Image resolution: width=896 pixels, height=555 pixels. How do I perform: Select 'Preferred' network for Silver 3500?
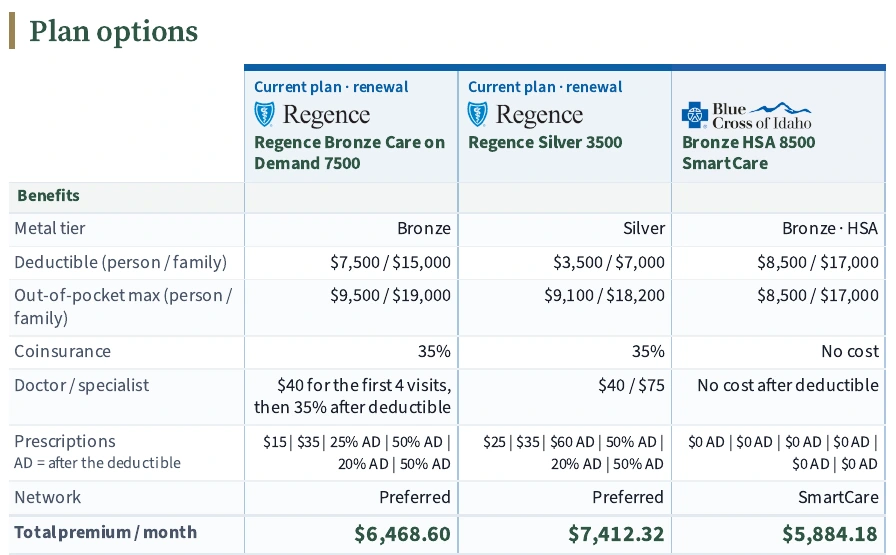pyautogui.click(x=628, y=497)
